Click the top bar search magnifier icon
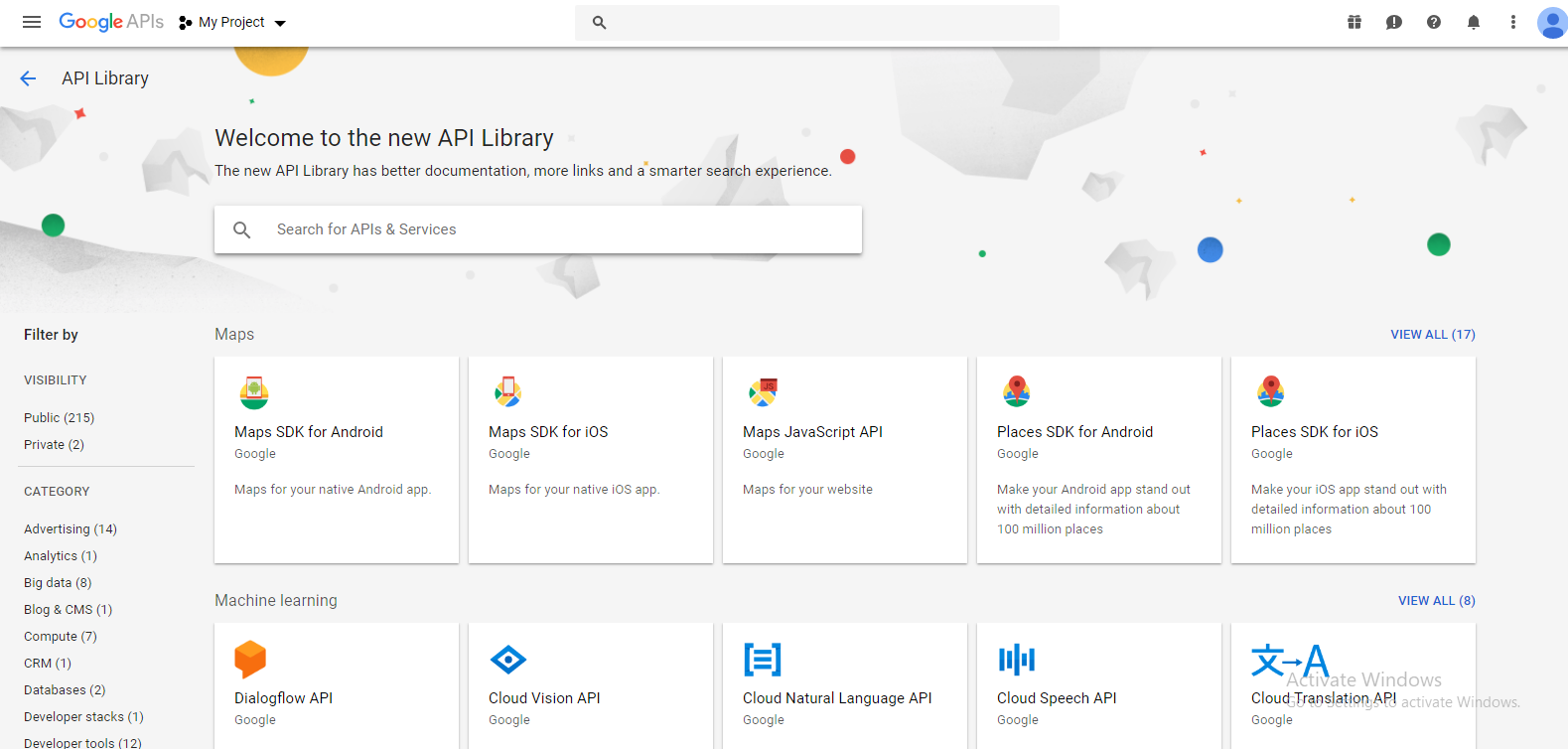1568x749 pixels. coord(599,22)
